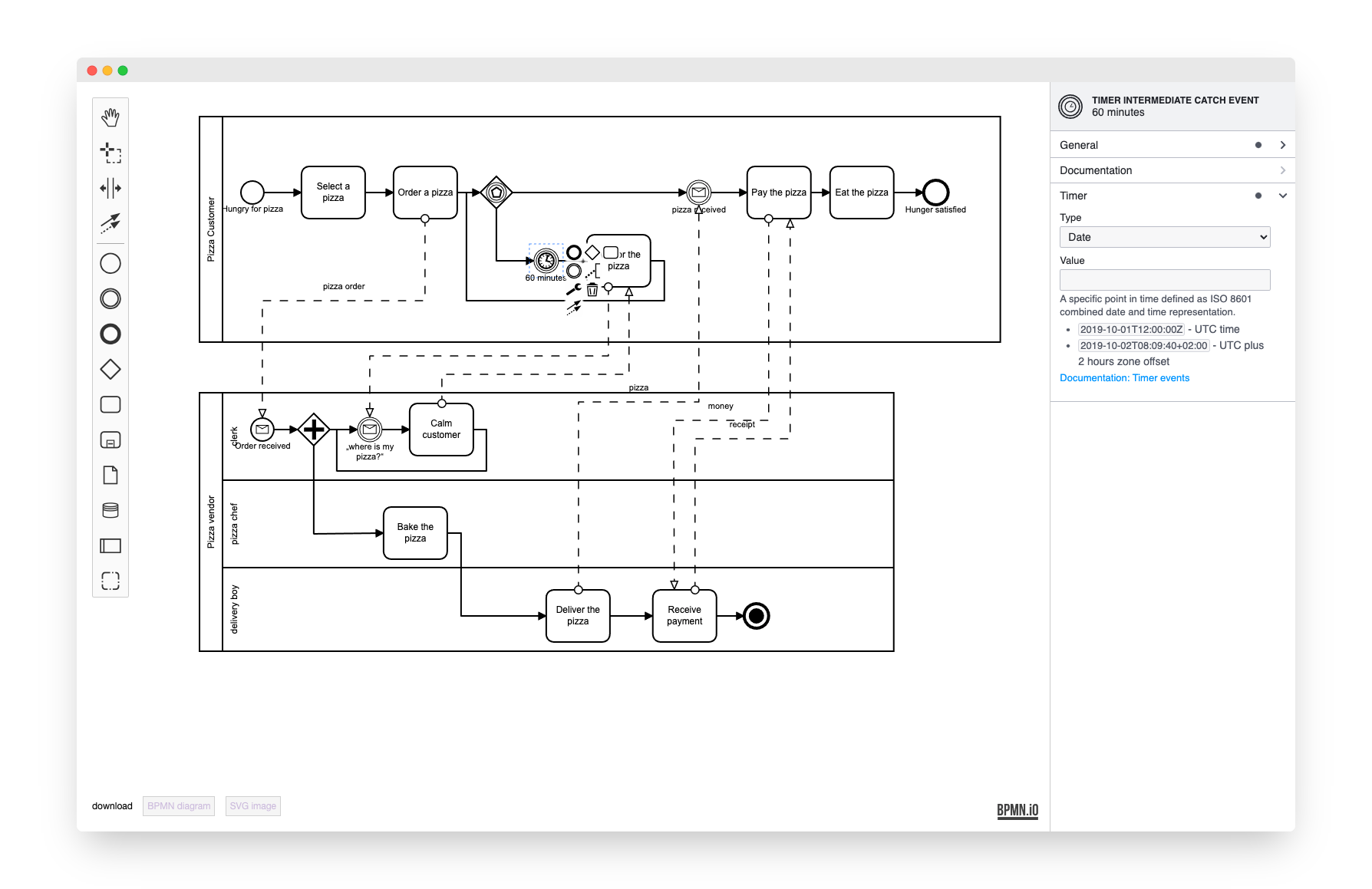Append gateway from context pad

click(592, 252)
